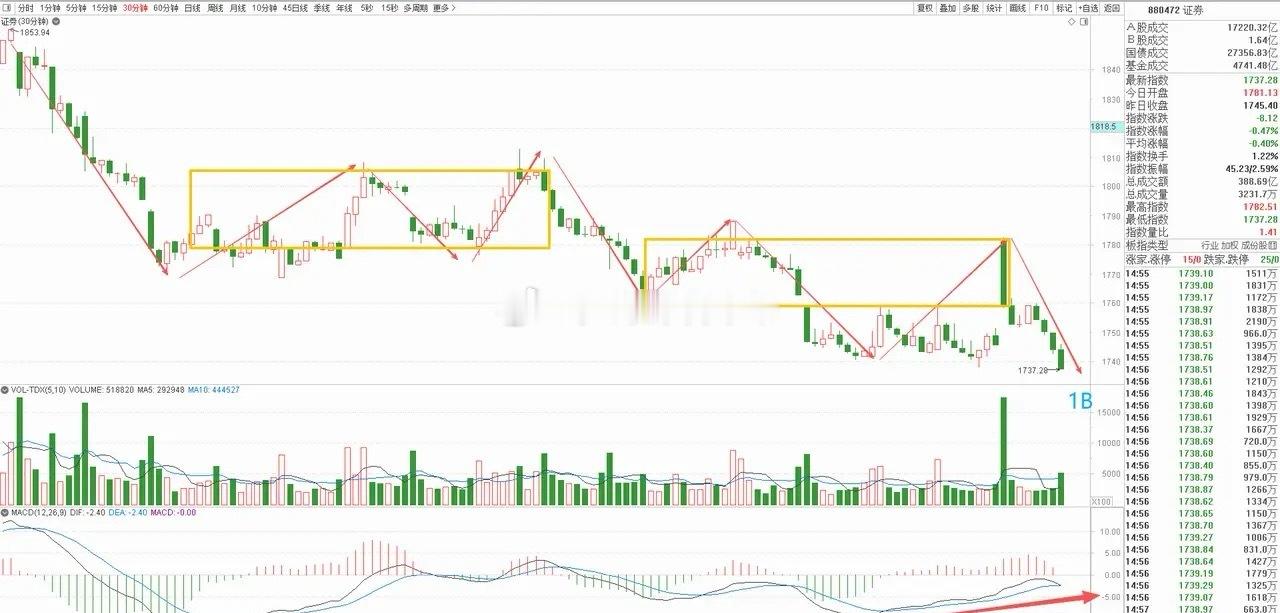Click the panel layout icon before 分时
The width and height of the screenshot is (1280, 613).
(x=8, y=7)
